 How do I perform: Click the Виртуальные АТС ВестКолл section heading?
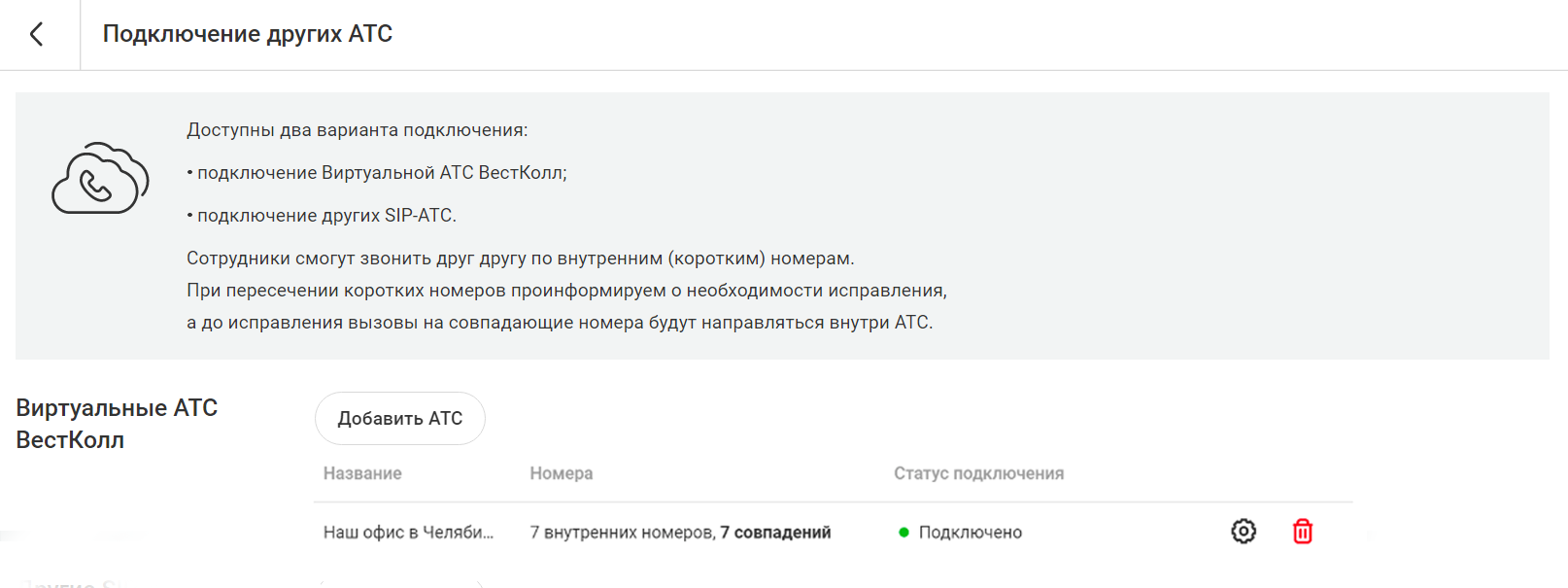coord(117,424)
